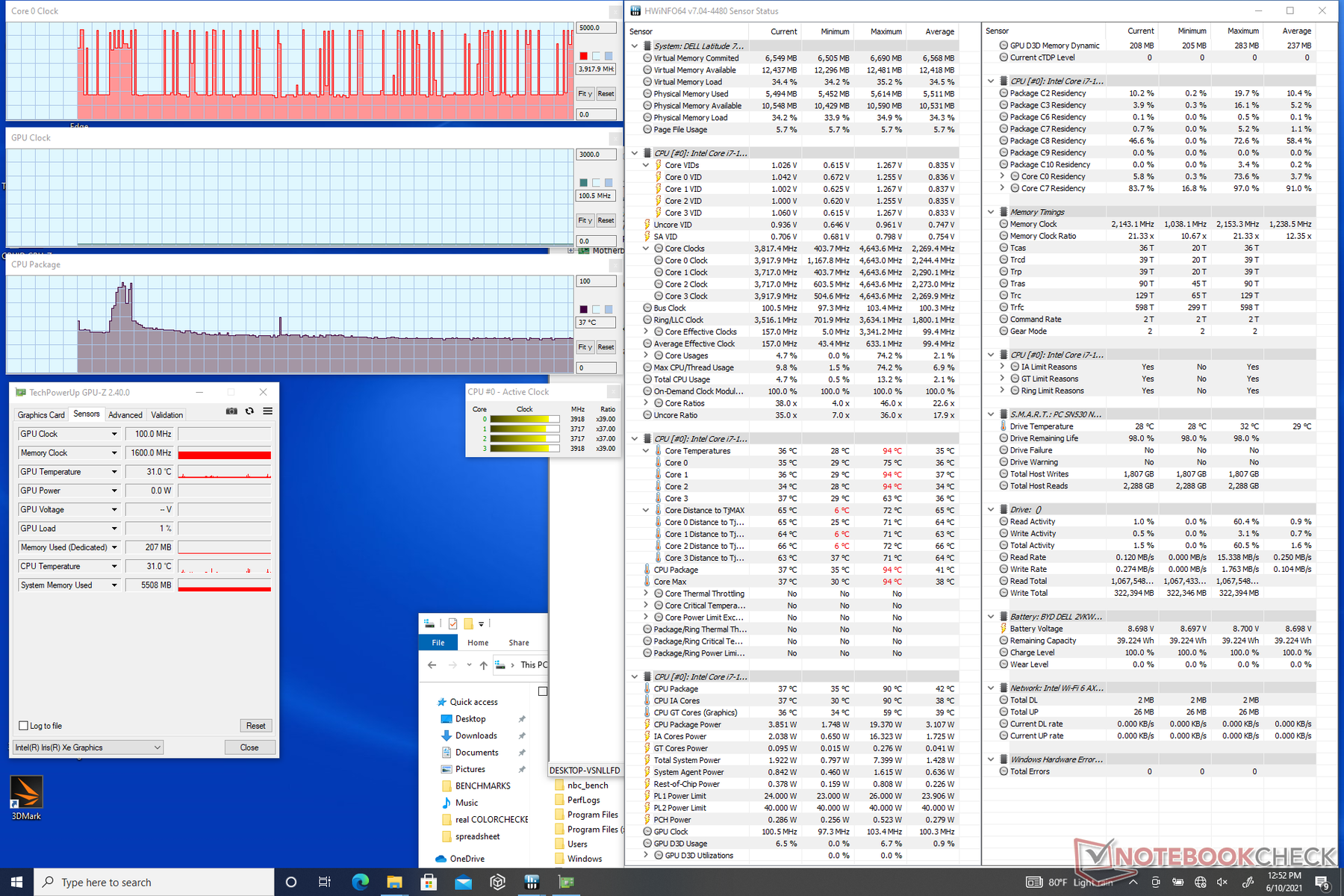
Task: Open the 3DMark desktop shortcut
Action: tap(26, 798)
